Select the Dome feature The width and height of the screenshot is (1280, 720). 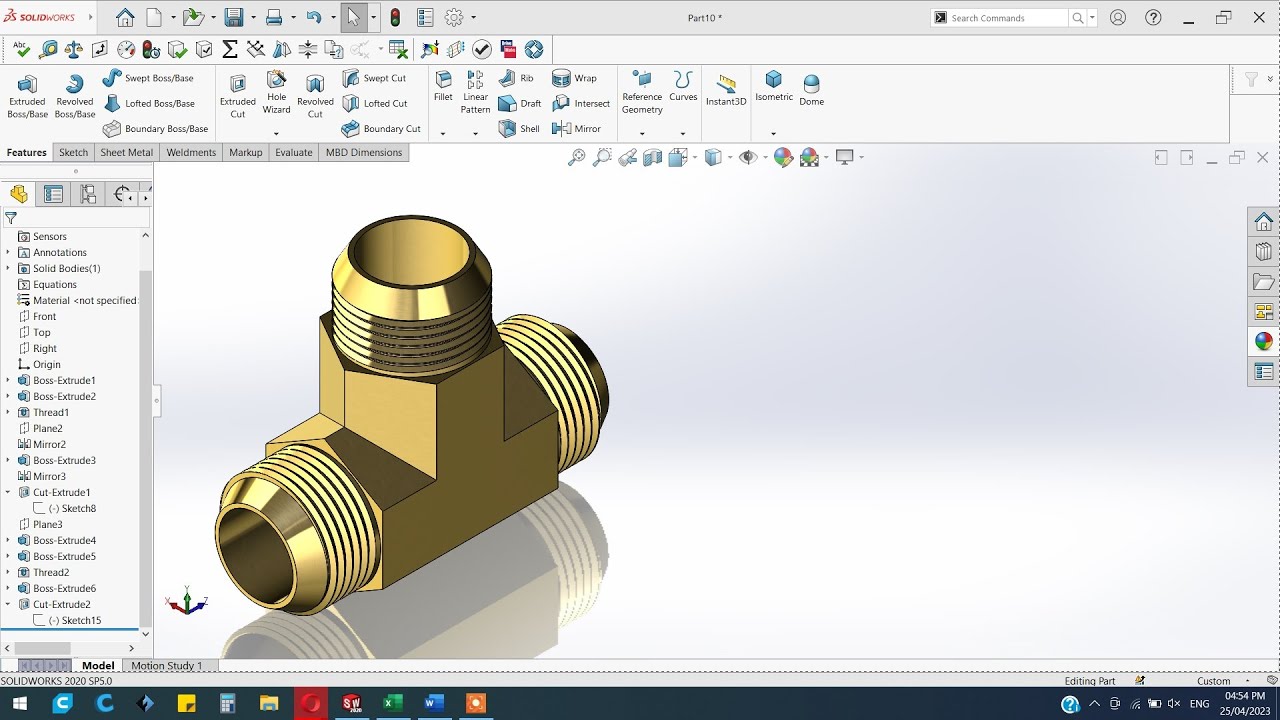pyautogui.click(x=812, y=90)
